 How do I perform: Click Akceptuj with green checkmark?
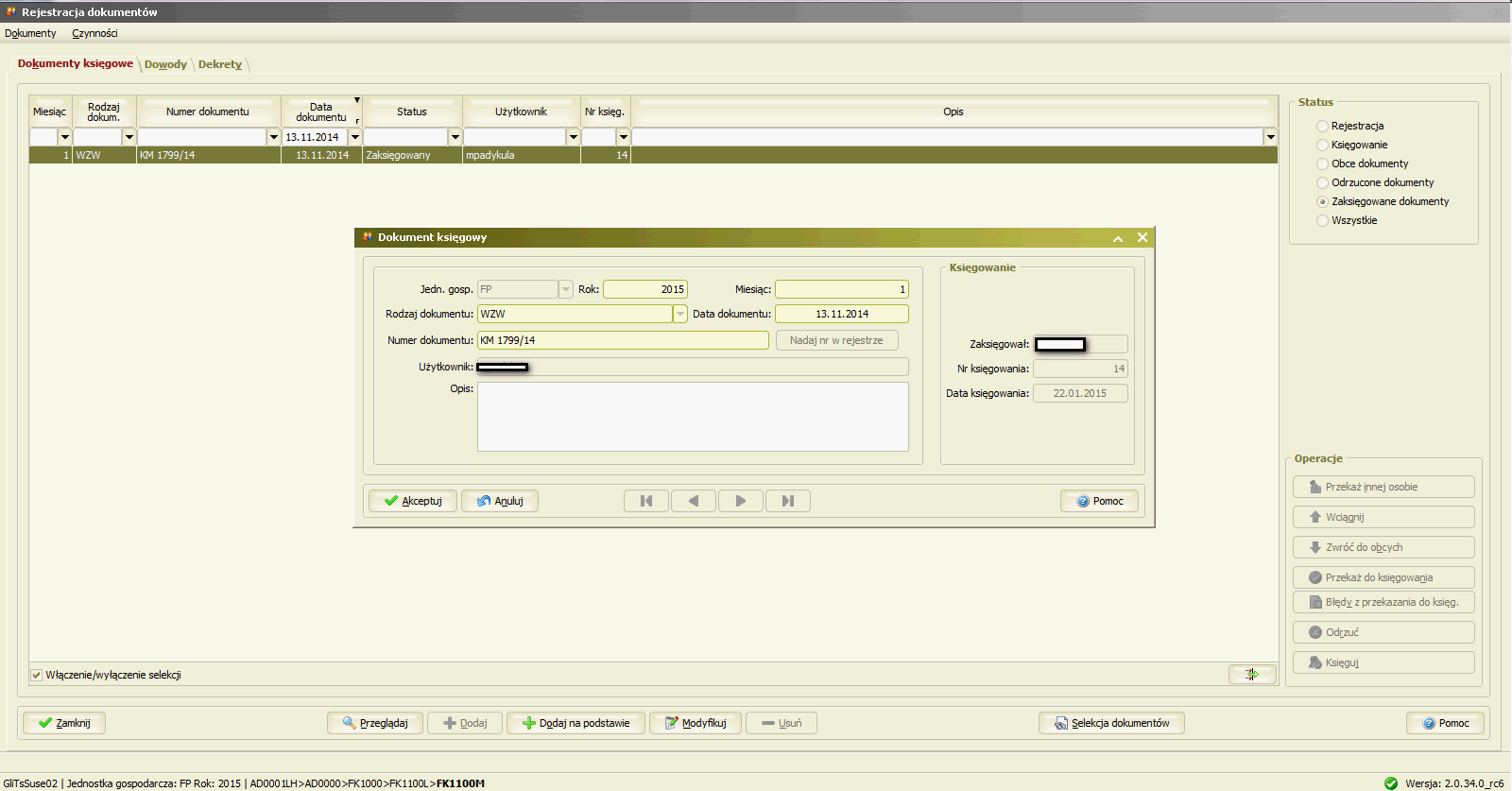(413, 501)
